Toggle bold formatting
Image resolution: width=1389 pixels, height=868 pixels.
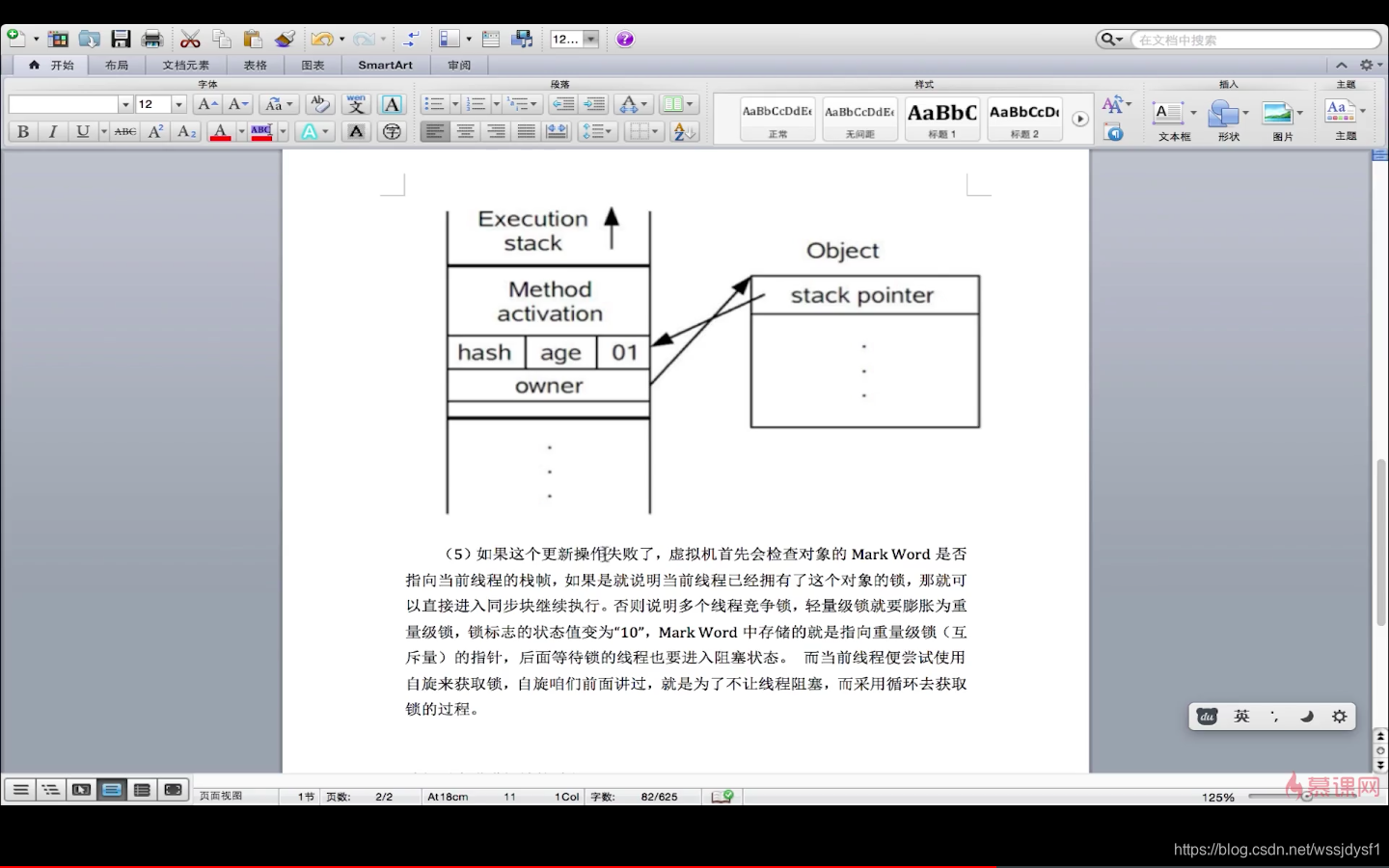point(23,131)
